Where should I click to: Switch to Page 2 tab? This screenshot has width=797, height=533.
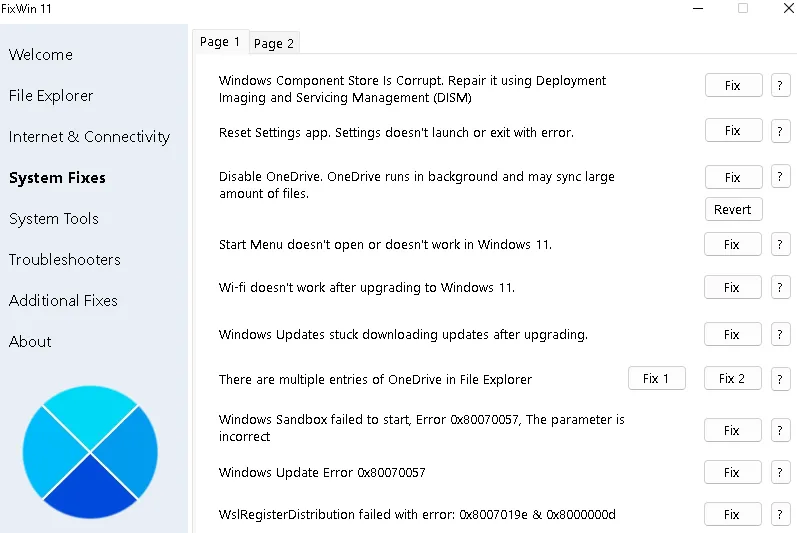[x=274, y=43]
